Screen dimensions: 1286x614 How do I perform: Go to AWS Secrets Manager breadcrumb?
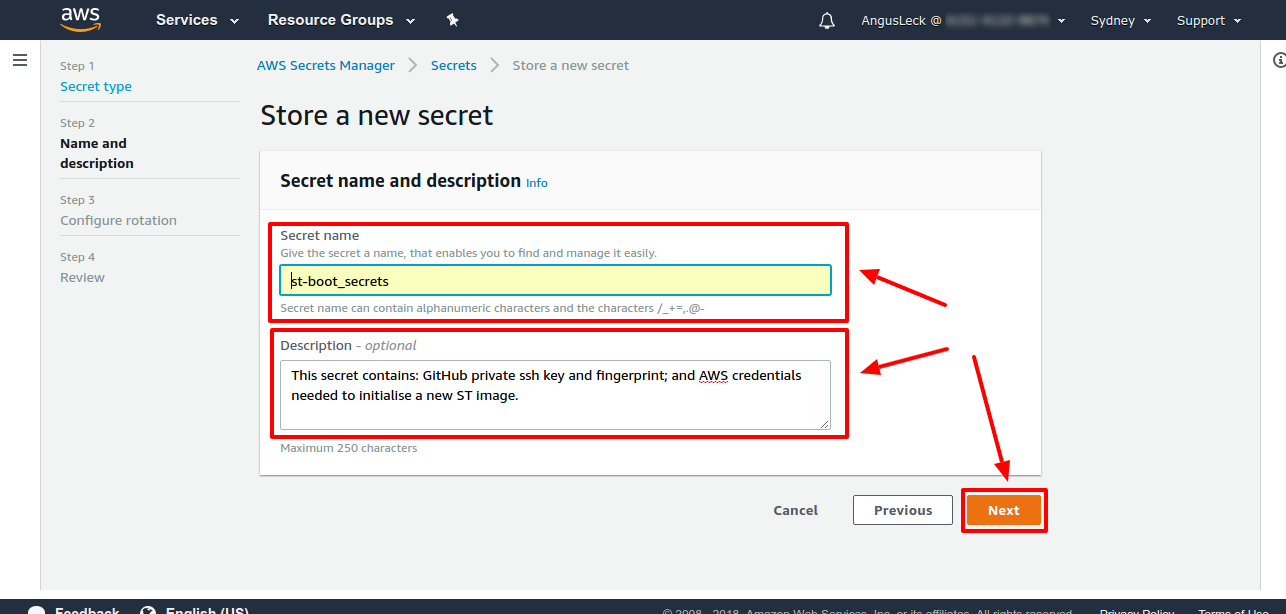pyautogui.click(x=326, y=65)
